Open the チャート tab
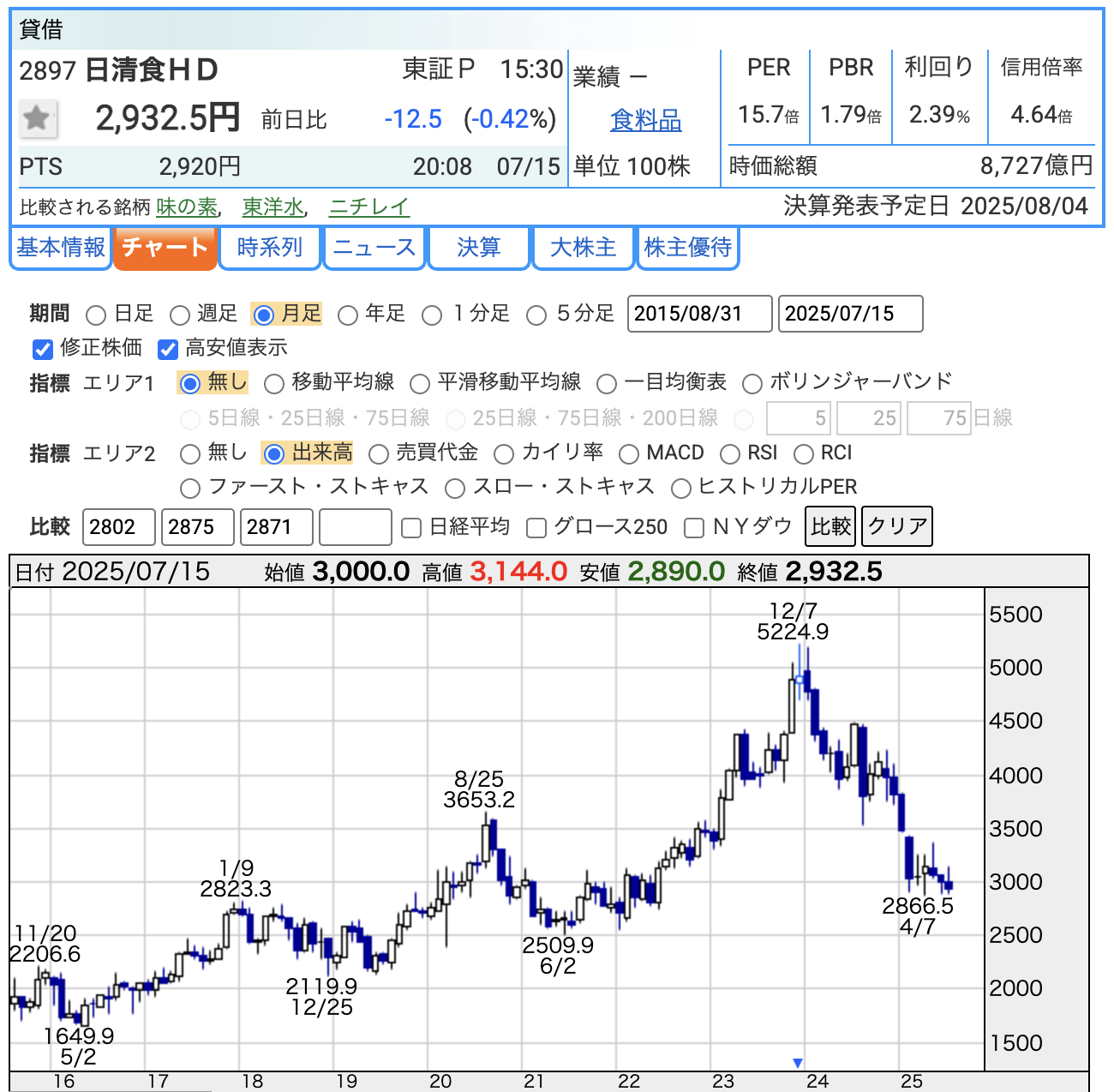Viewport: 1114px width, 1092px height. 165,248
